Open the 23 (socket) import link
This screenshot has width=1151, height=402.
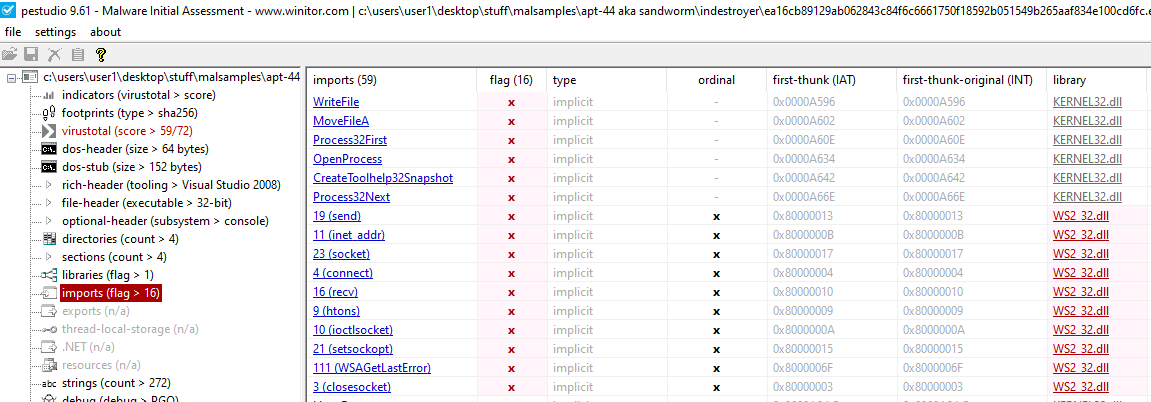(x=341, y=255)
